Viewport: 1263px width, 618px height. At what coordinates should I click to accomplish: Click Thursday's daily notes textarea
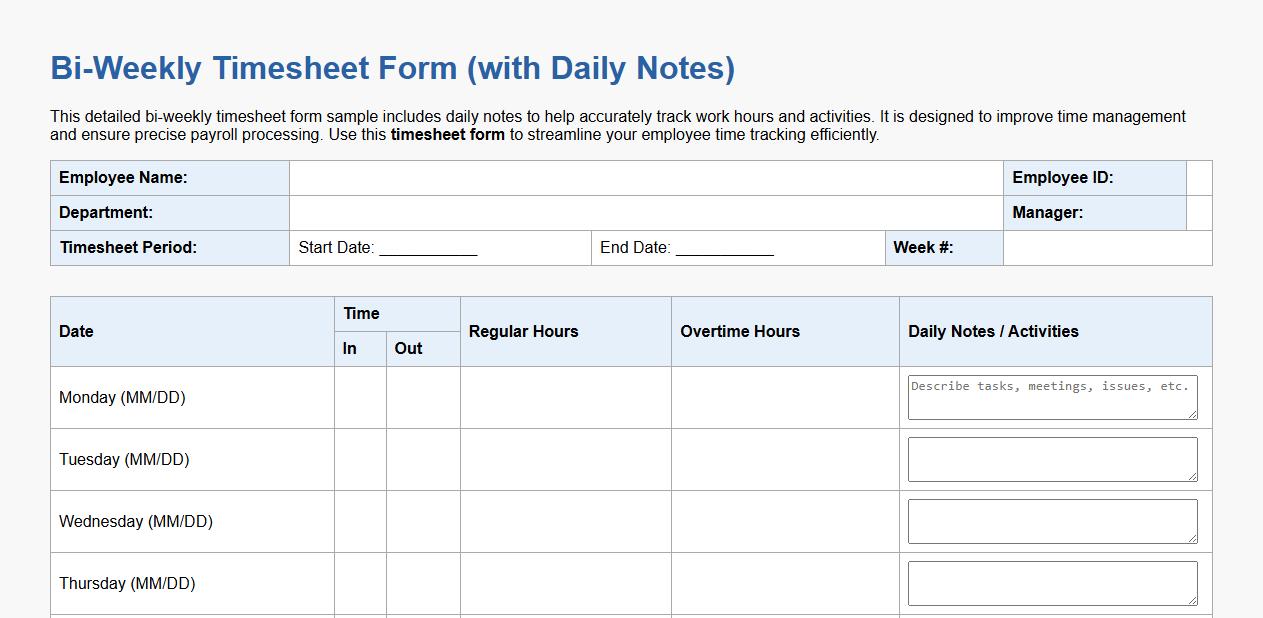[x=1051, y=582]
